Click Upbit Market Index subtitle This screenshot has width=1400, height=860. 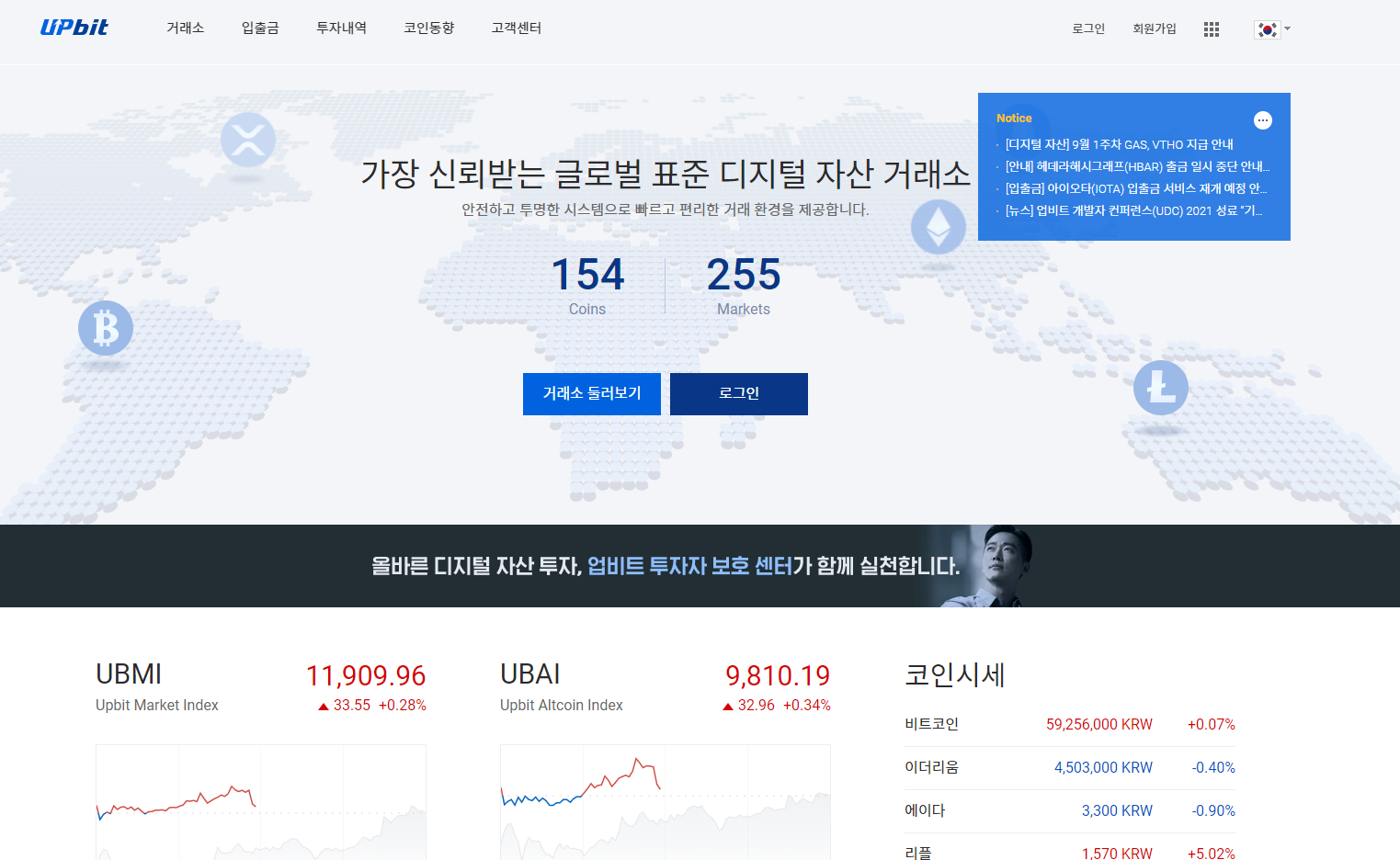[x=157, y=706]
